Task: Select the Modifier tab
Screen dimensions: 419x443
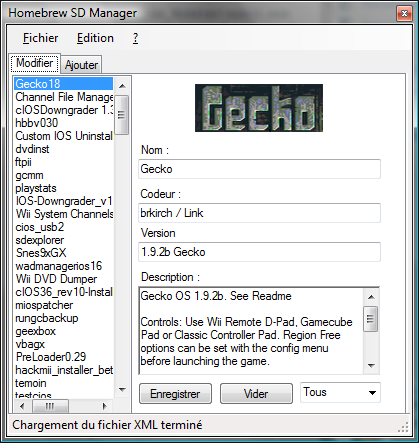Action: pyautogui.click(x=34, y=63)
